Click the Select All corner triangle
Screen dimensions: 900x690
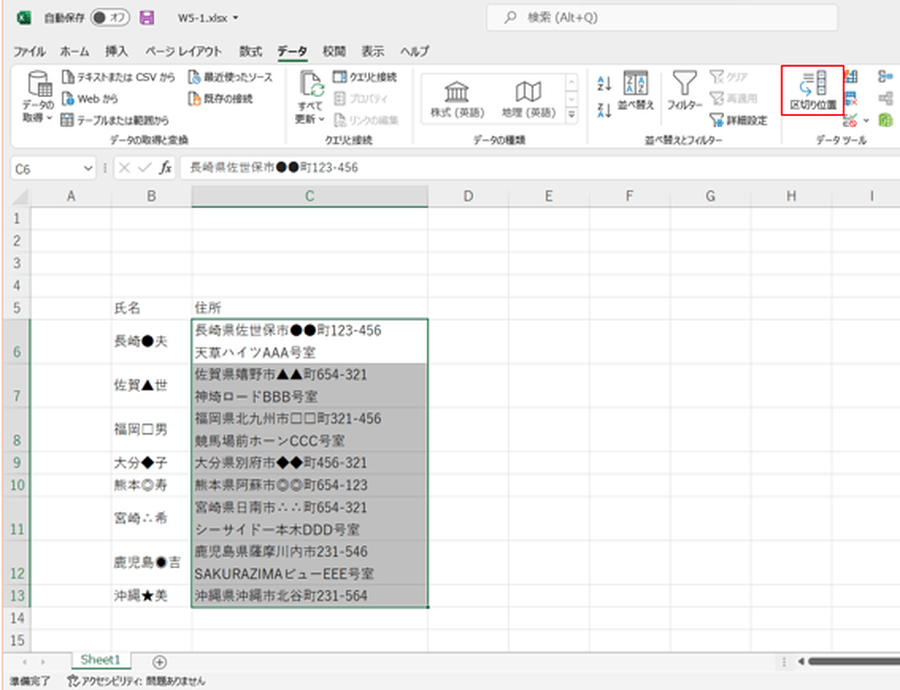[x=21, y=197]
